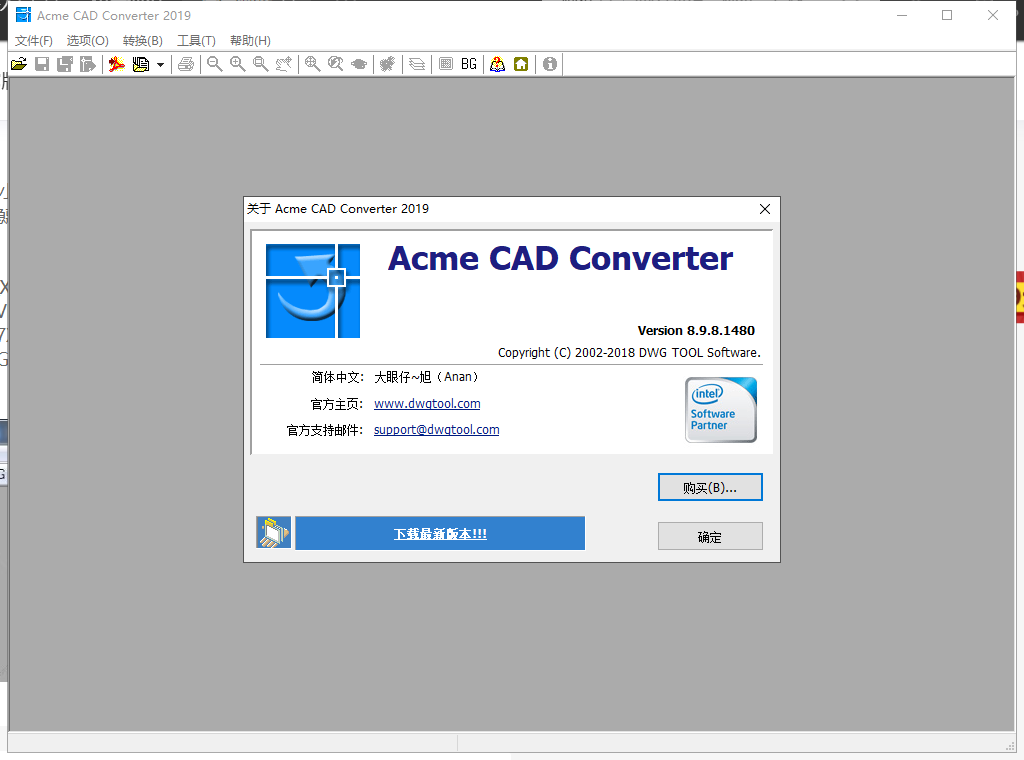Click the Open file folder icon

point(19,64)
